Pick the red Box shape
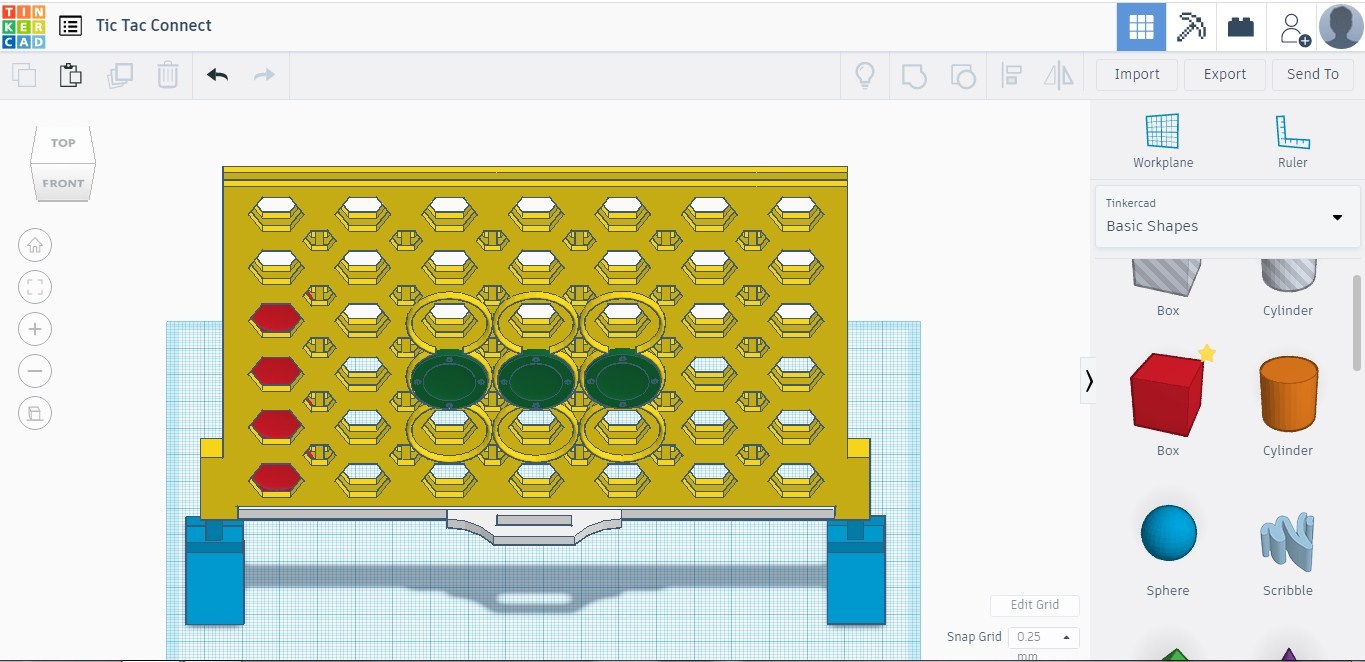Screen dimensions: 1365x662 click(x=1168, y=394)
